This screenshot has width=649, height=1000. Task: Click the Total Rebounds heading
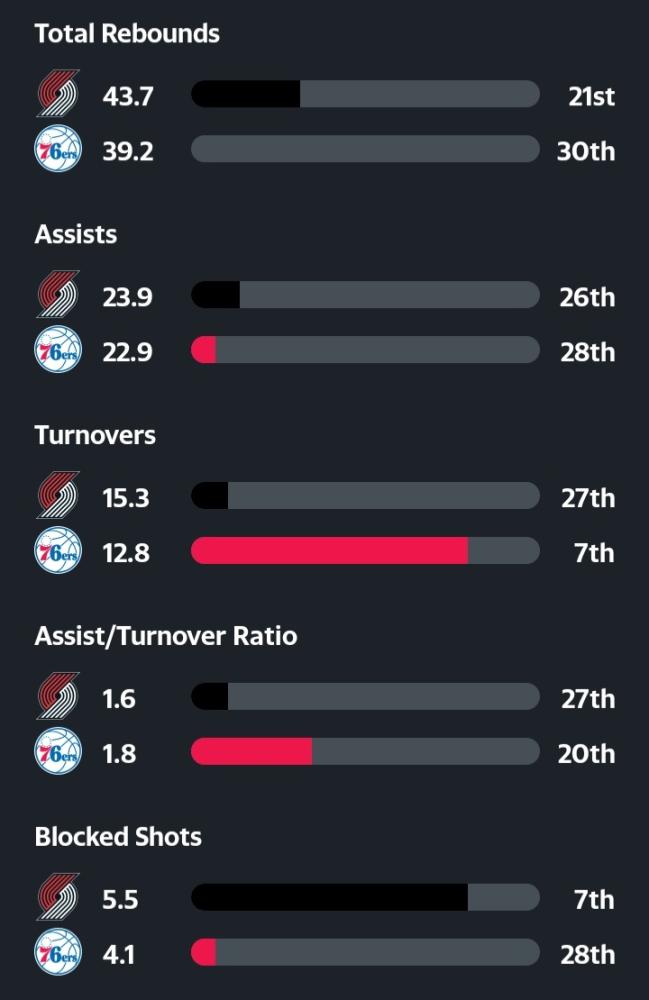127,33
